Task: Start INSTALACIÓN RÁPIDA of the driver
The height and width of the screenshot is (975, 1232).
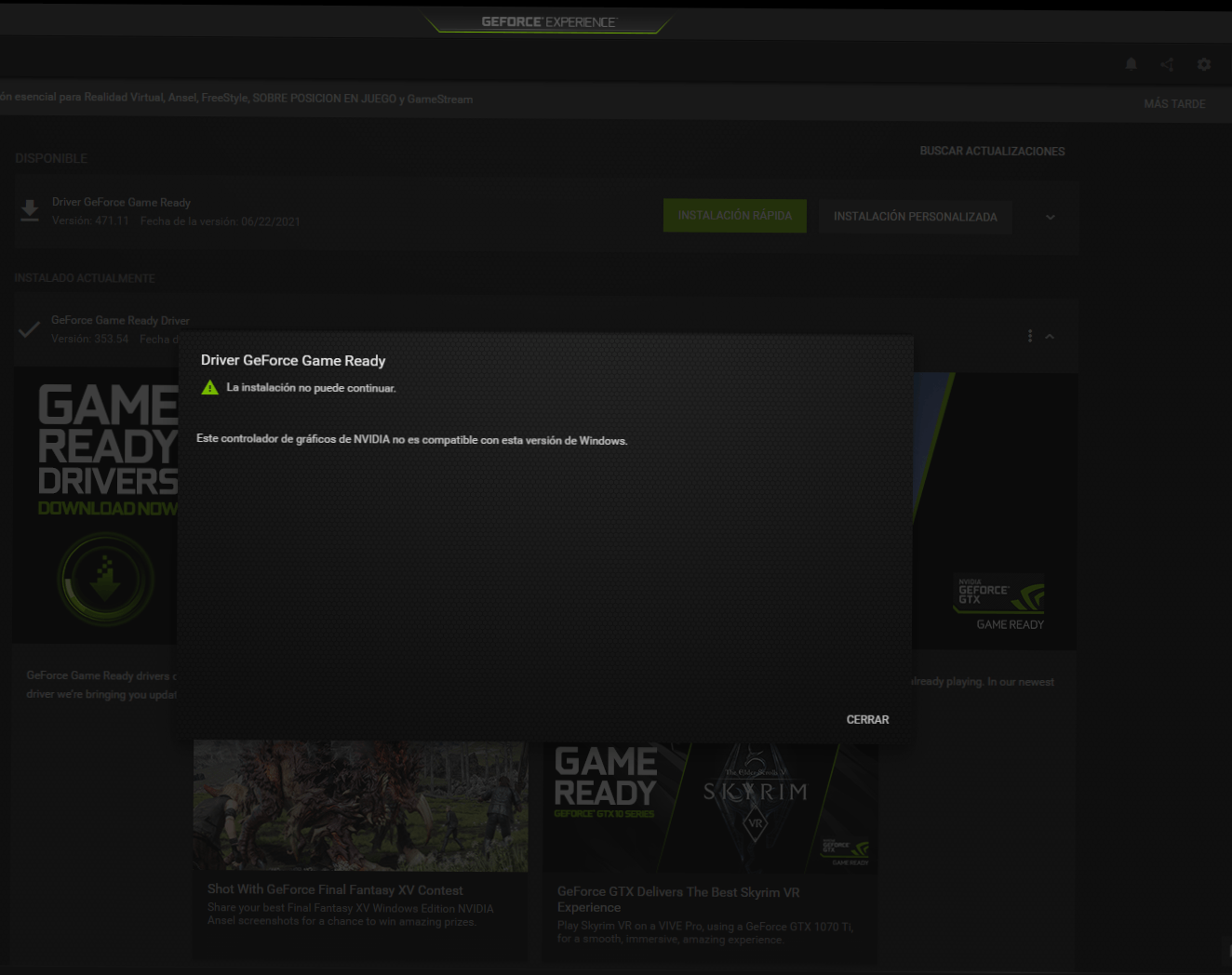Action: 735,216
